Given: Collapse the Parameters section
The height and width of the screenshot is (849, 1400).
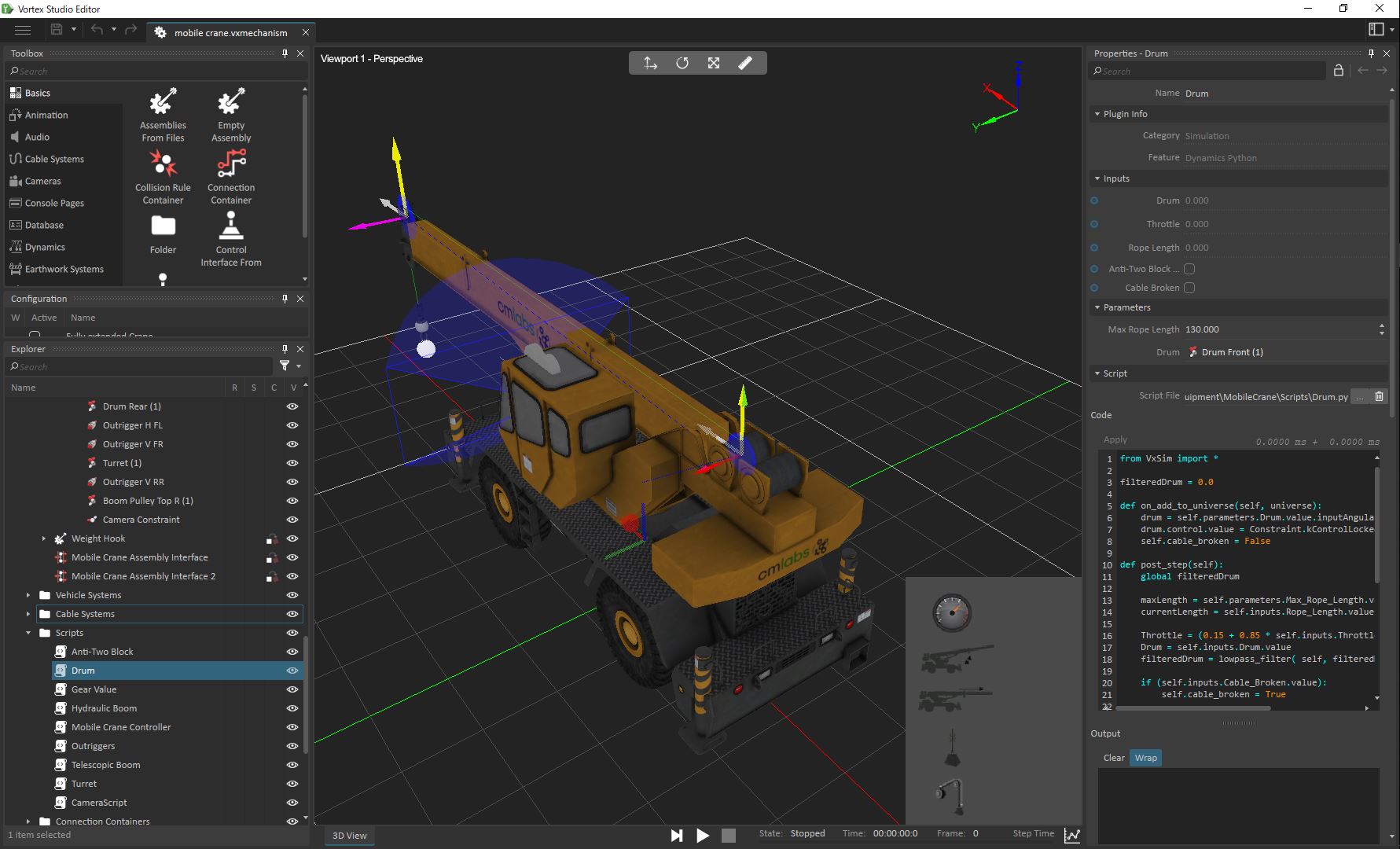Looking at the screenshot, I should (1097, 307).
